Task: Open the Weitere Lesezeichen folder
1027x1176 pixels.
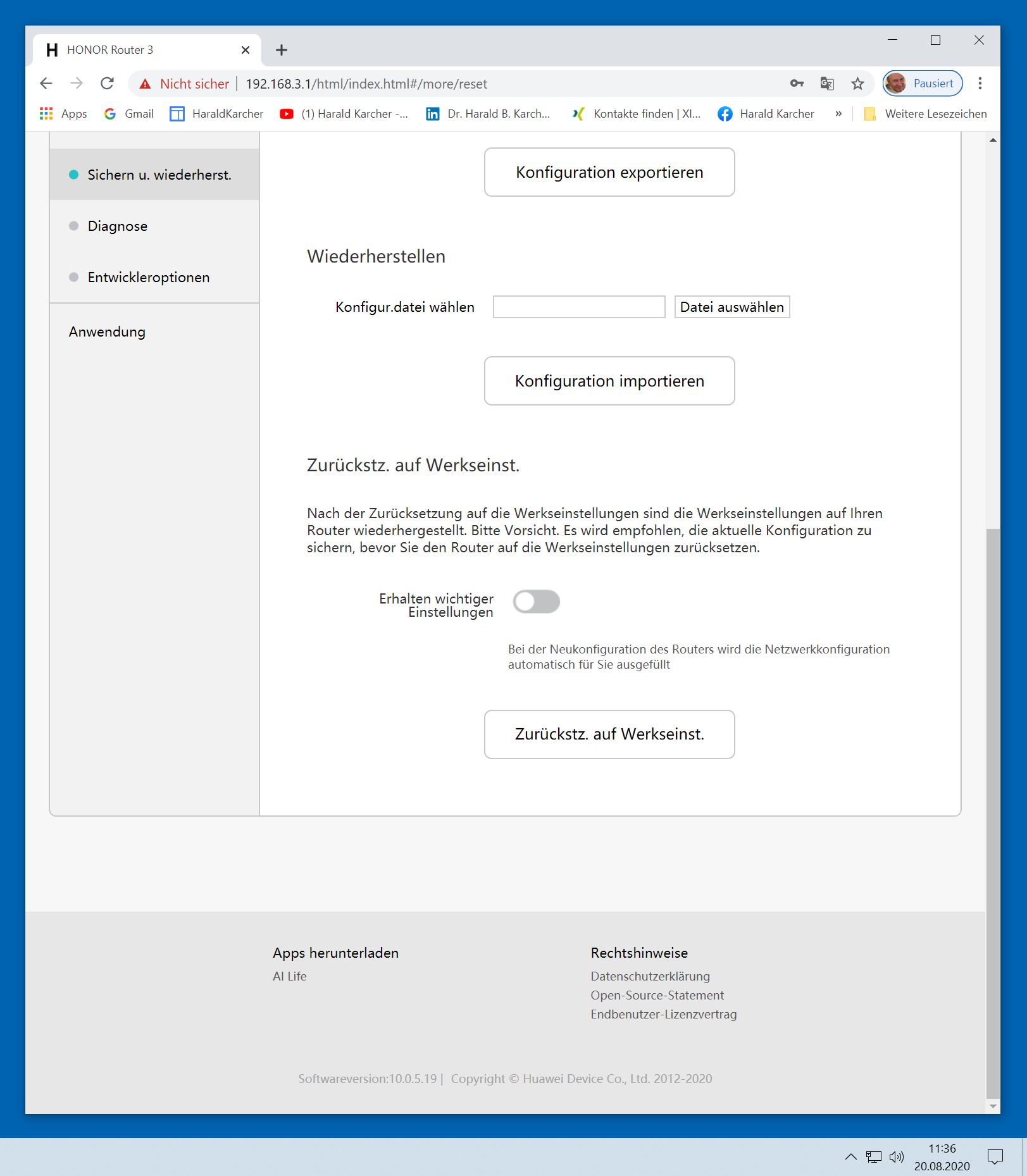Action: [925, 114]
